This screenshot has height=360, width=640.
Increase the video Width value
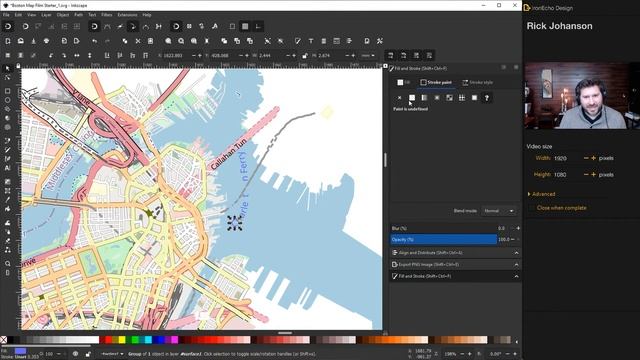click(593, 158)
